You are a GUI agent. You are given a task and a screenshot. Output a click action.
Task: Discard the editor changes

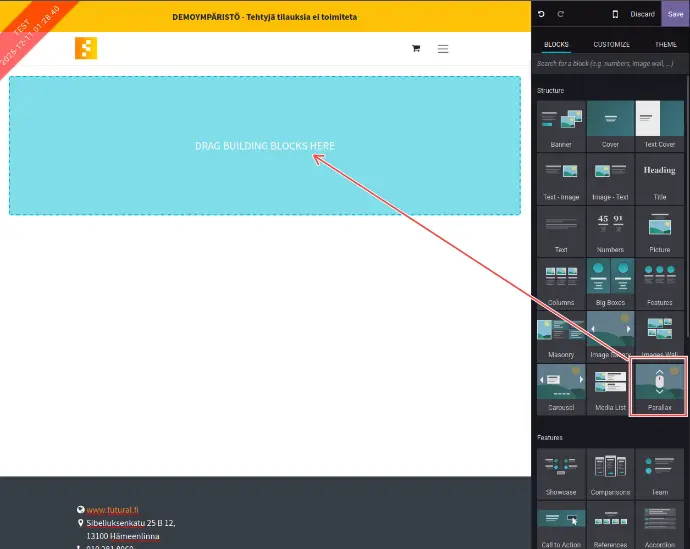(643, 14)
